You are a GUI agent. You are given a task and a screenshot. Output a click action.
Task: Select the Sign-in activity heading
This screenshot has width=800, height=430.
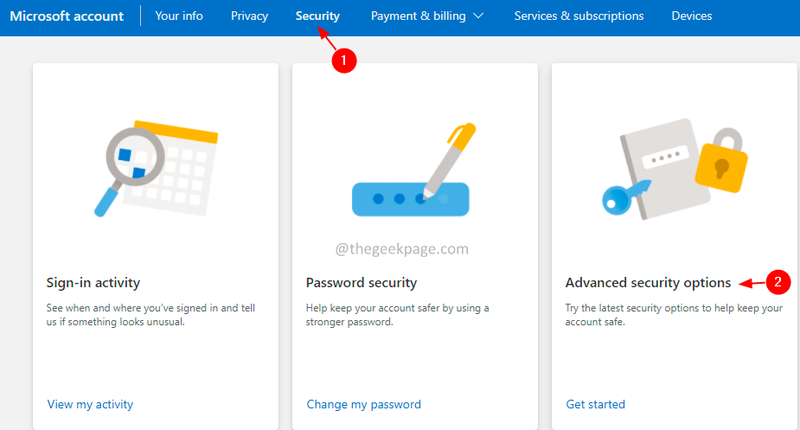pyautogui.click(x=93, y=283)
